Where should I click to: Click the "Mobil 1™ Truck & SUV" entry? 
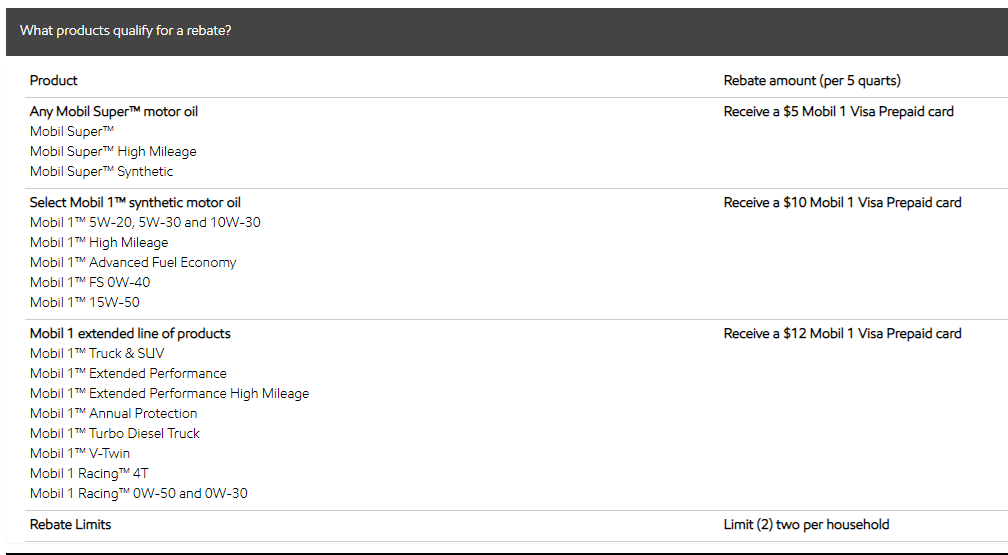click(97, 354)
